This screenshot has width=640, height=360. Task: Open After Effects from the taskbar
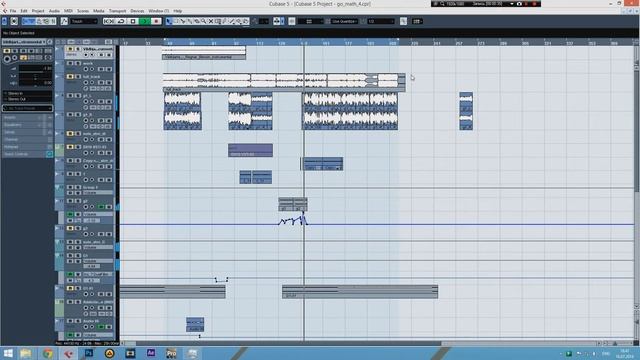[151, 353]
